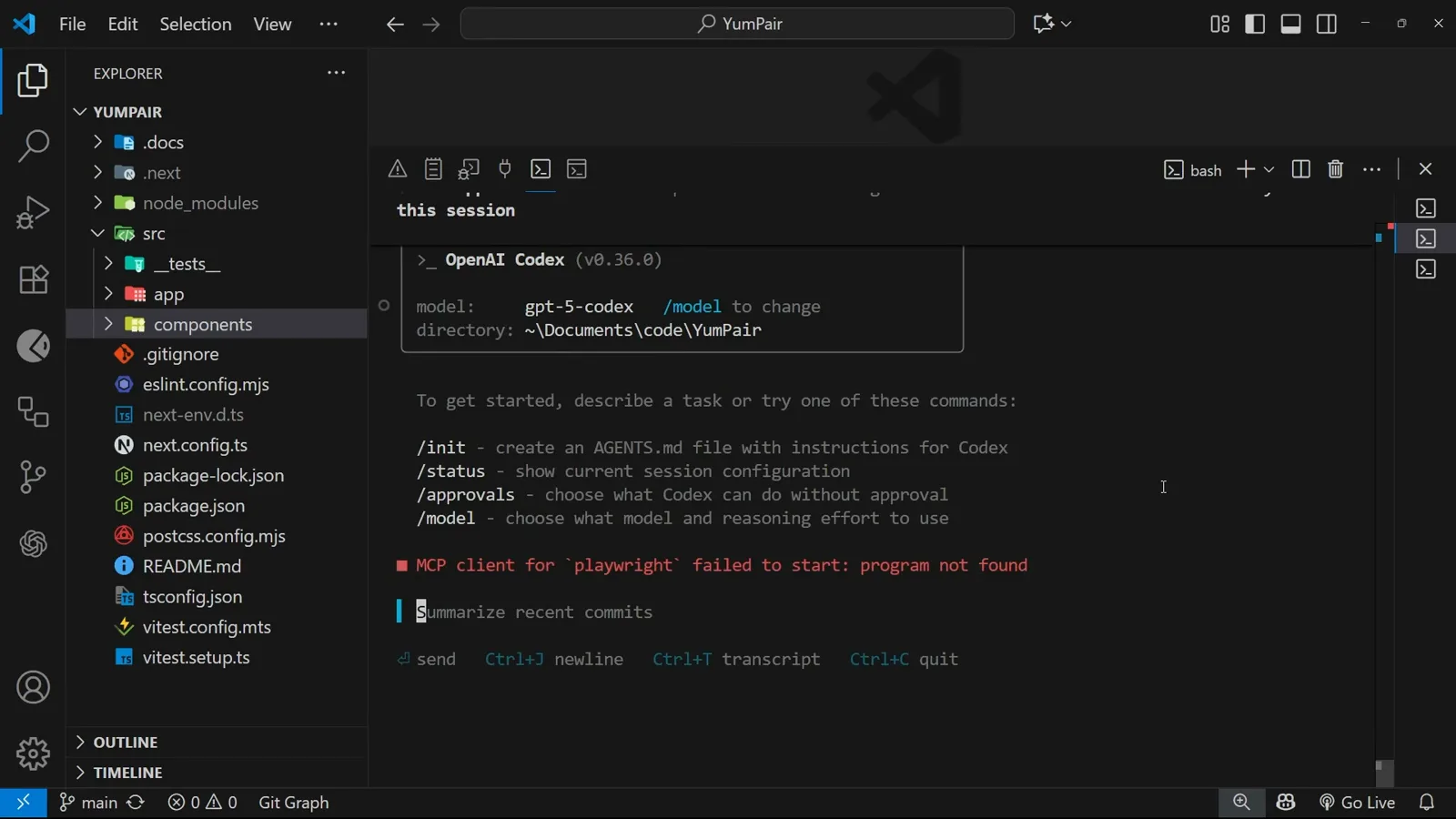
Task: Open the Debug Console panel icon
Action: click(x=469, y=169)
